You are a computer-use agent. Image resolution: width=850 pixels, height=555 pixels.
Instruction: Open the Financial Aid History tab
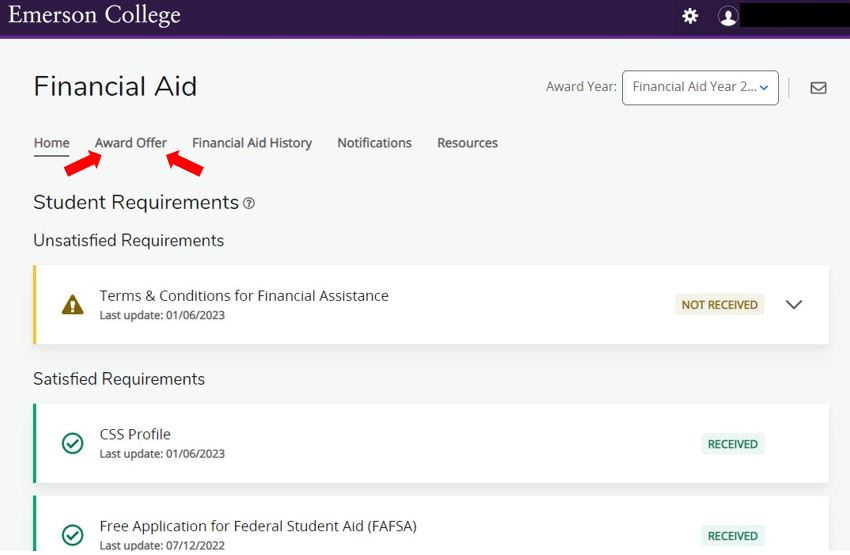252,143
